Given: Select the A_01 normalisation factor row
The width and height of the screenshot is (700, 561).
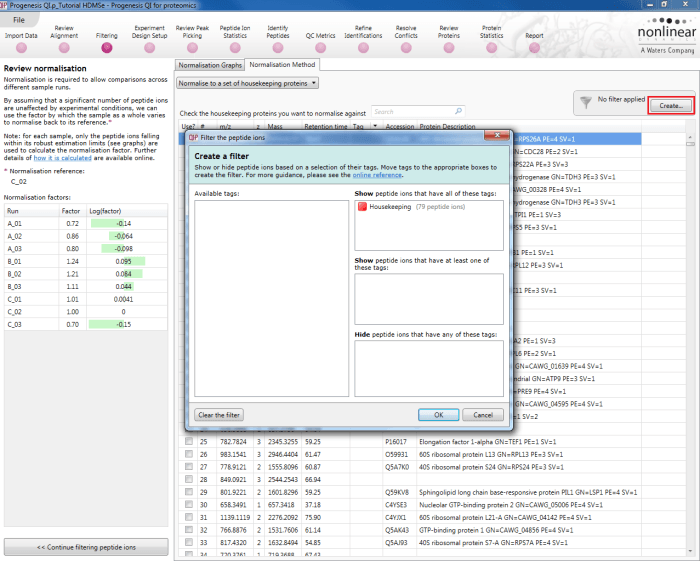Looking at the screenshot, I should click(86, 223).
